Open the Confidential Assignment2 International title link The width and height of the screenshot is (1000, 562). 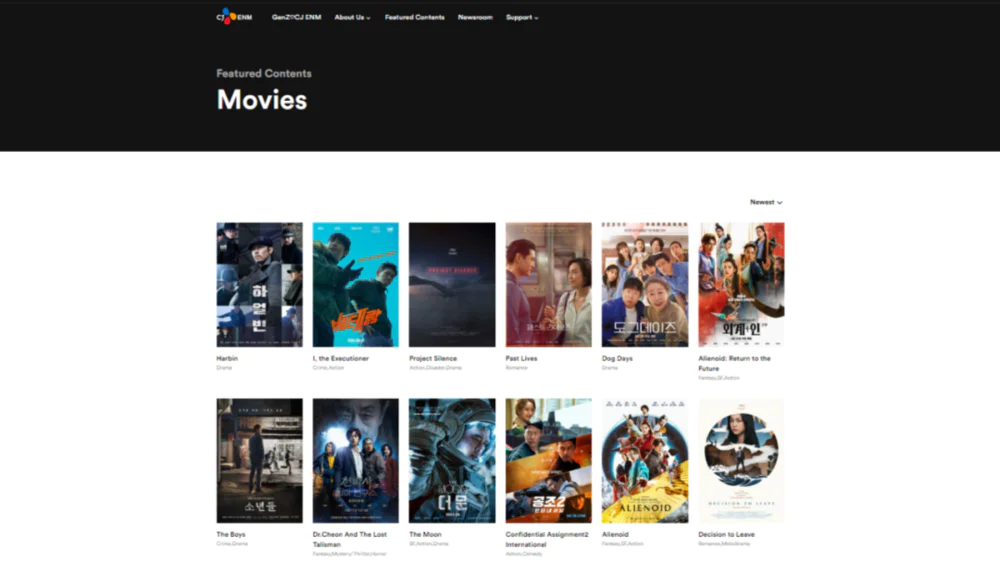point(547,540)
